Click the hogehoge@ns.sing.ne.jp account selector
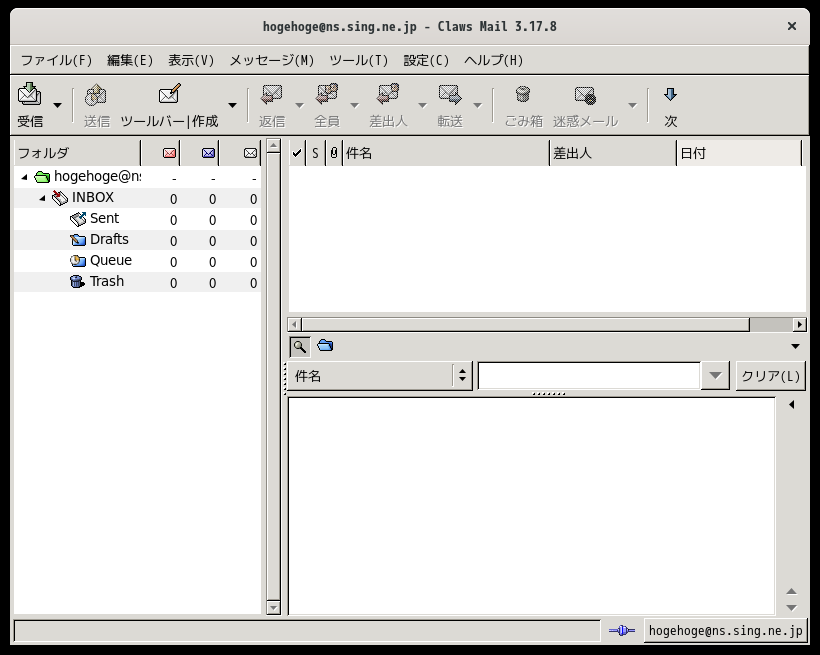 725,631
